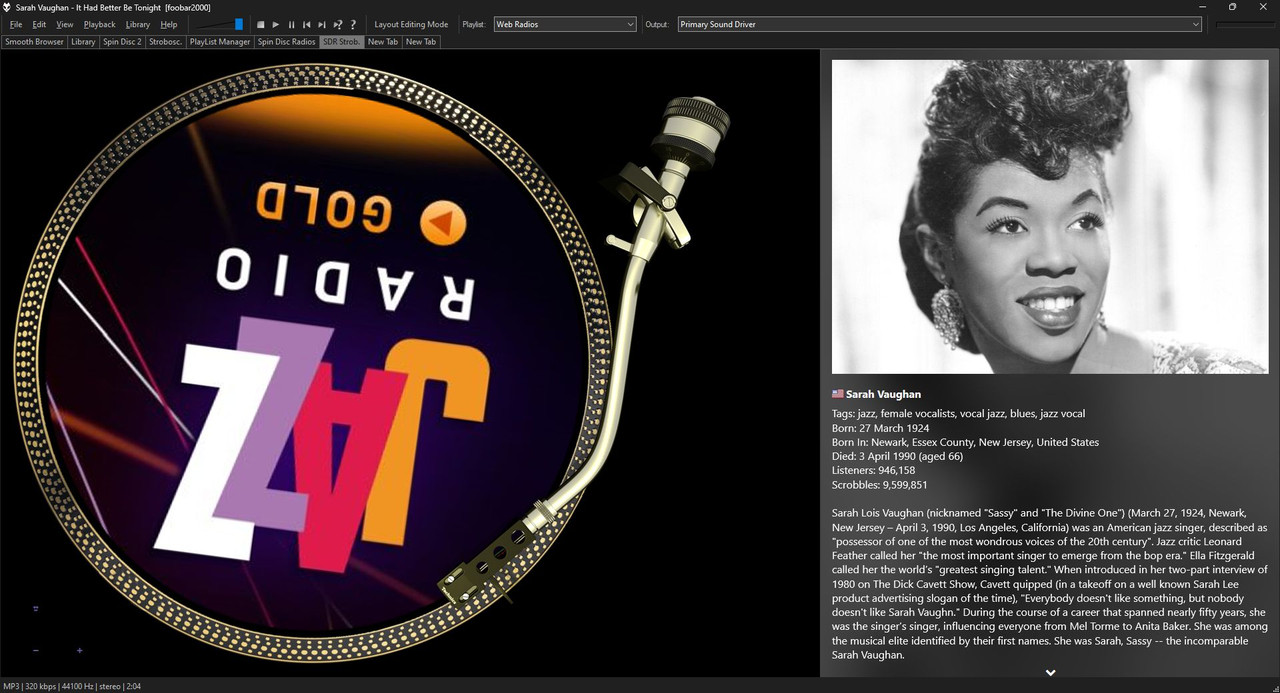Click the Tags line listing jazz genres
This screenshot has width=1280, height=693.
[958, 414]
